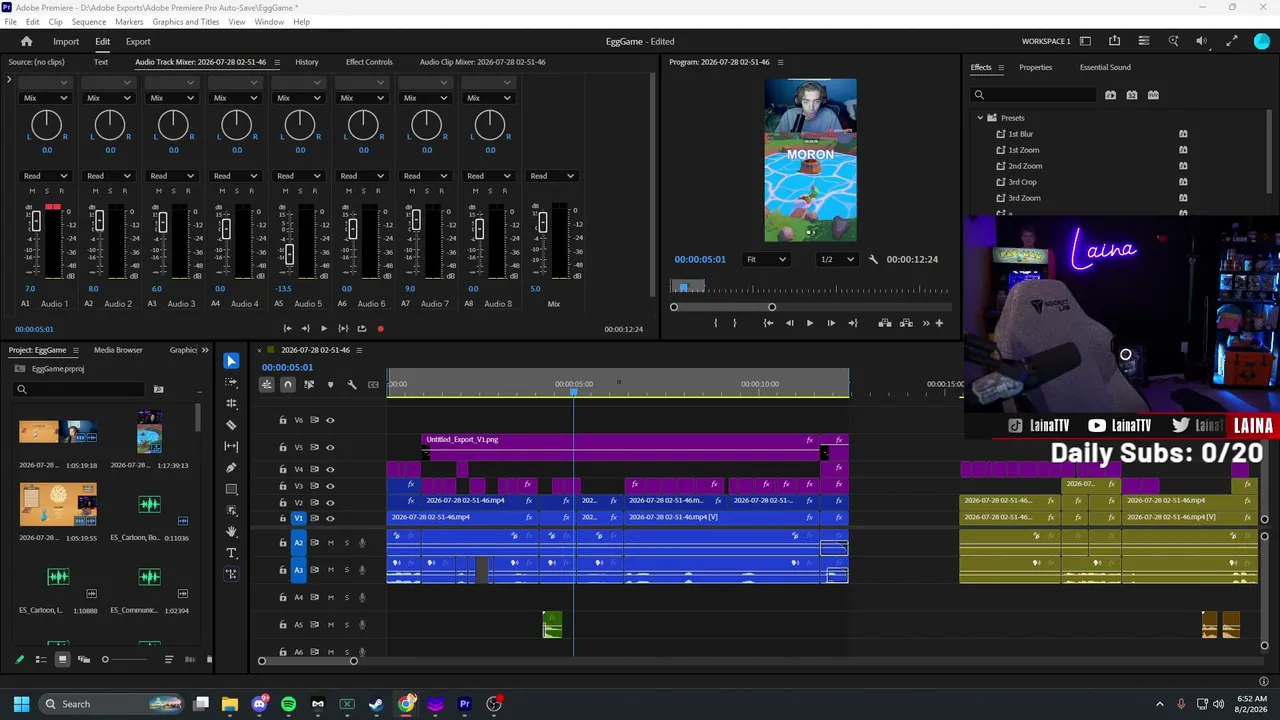Open Graphics and Titles menu
Screen dimensions: 1280x720
(x=186, y=22)
